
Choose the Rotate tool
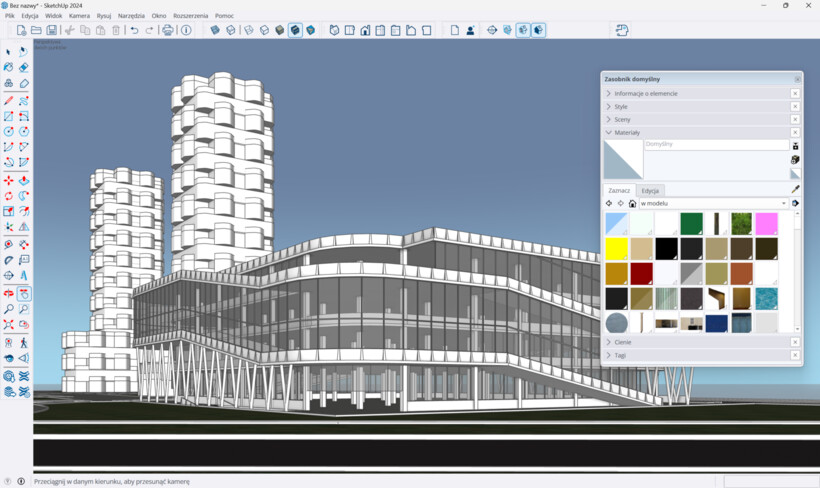(x=8, y=196)
